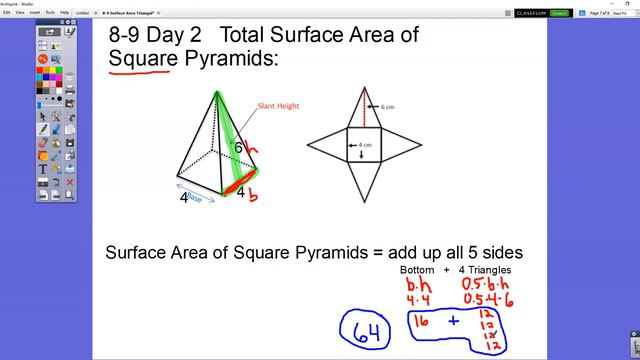Open the View menu
Image resolution: width=640 pixels, height=360 pixels.
[20, 13]
